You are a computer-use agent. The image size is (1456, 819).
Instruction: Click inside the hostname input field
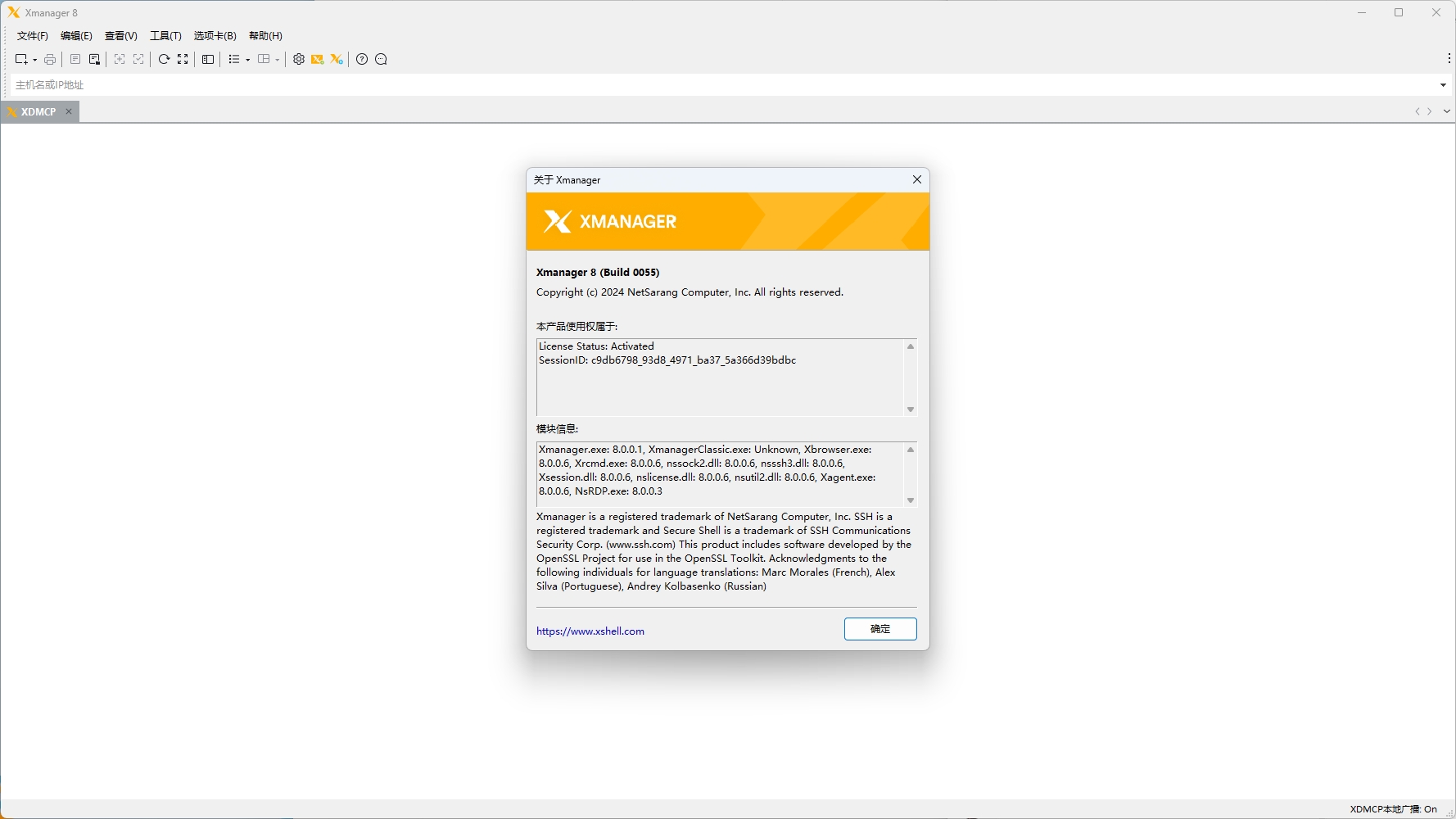pos(328,84)
